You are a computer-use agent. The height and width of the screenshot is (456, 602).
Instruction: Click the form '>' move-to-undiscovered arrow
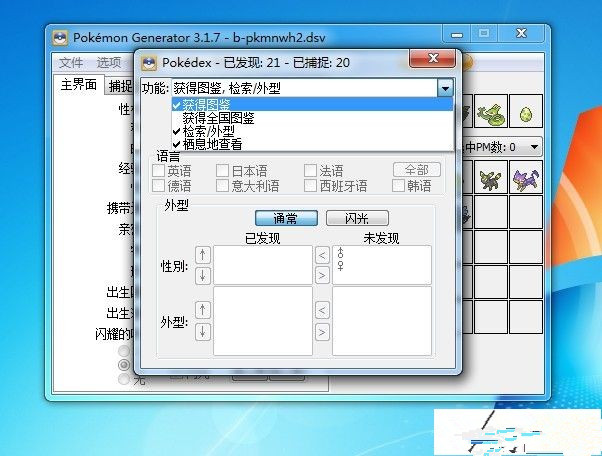tap(322, 332)
